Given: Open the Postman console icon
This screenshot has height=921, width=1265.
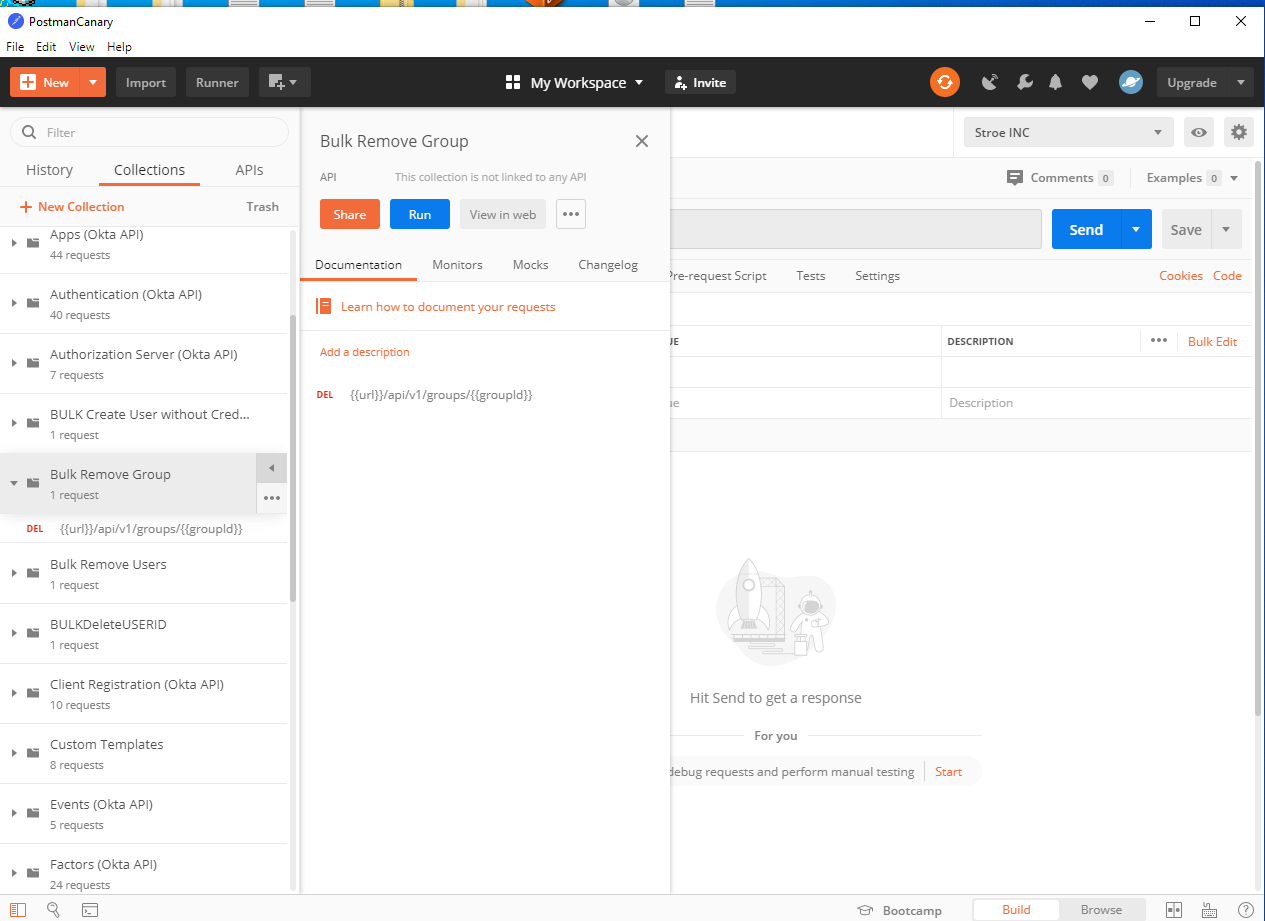Looking at the screenshot, I should [x=90, y=910].
